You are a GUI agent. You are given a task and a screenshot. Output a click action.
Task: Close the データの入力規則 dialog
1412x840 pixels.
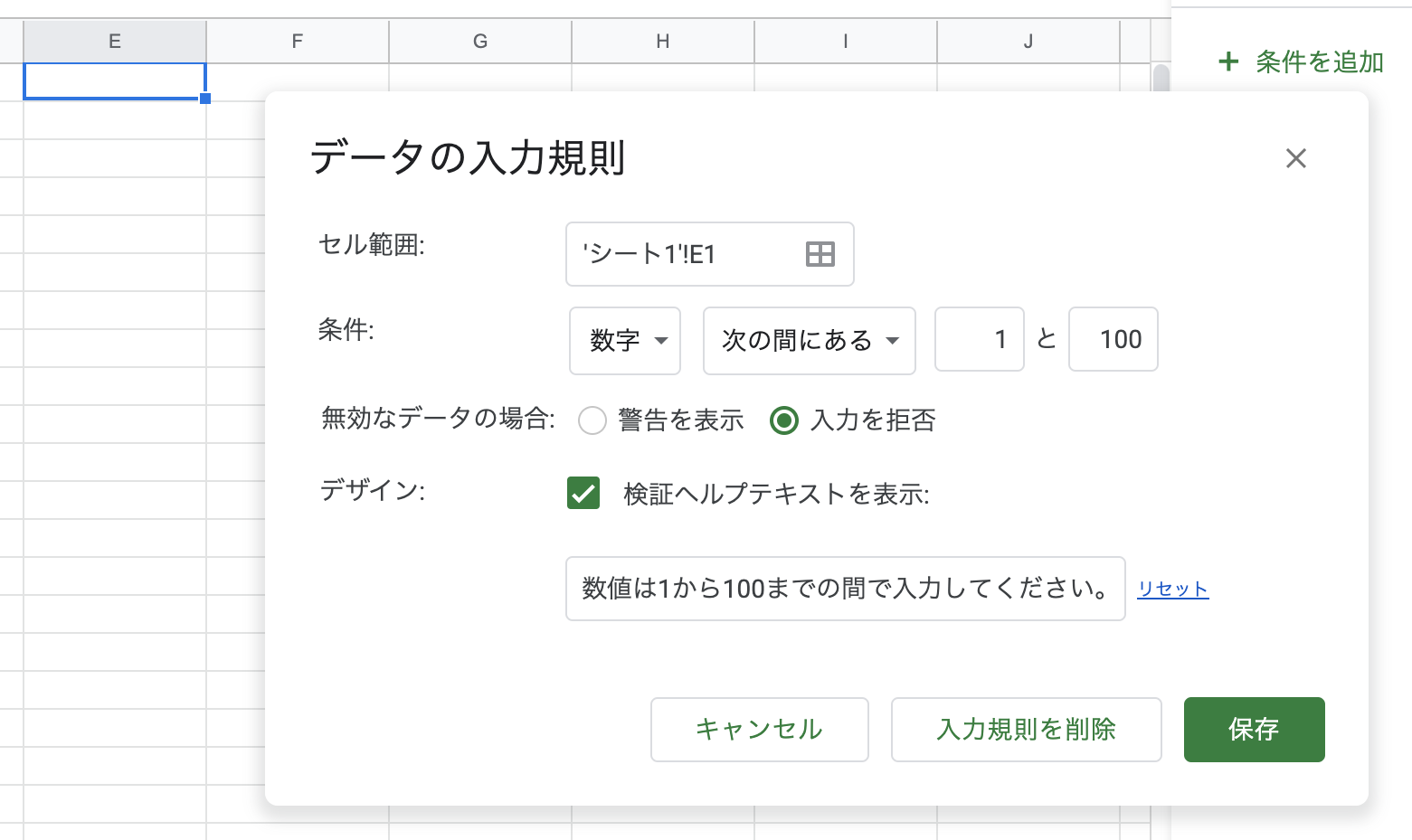click(x=1295, y=159)
